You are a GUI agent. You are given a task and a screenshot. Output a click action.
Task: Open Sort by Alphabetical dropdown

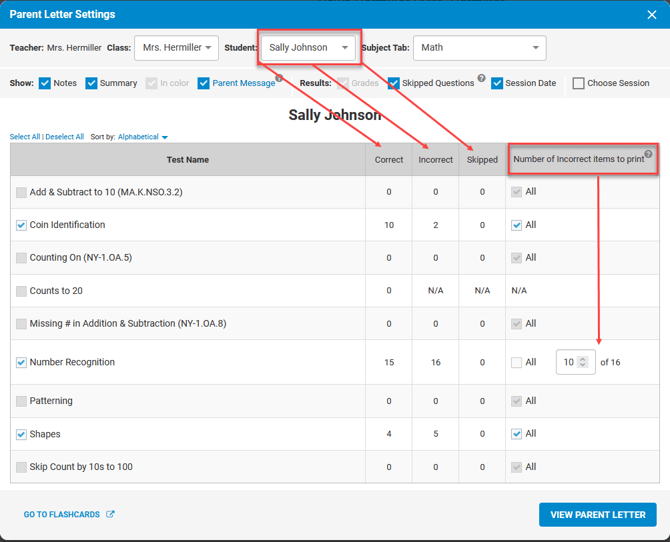[143, 137]
